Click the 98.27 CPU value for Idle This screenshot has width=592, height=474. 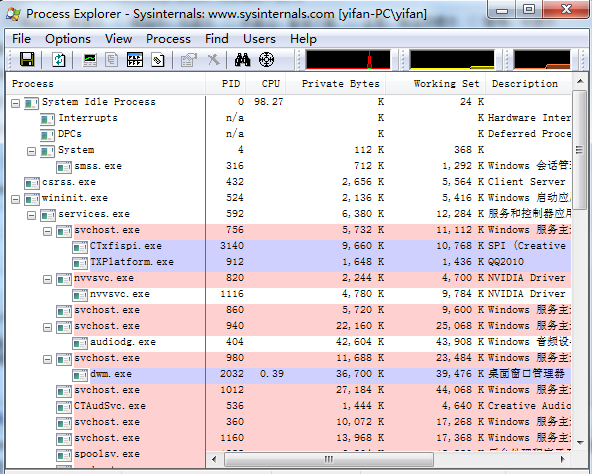(268, 102)
